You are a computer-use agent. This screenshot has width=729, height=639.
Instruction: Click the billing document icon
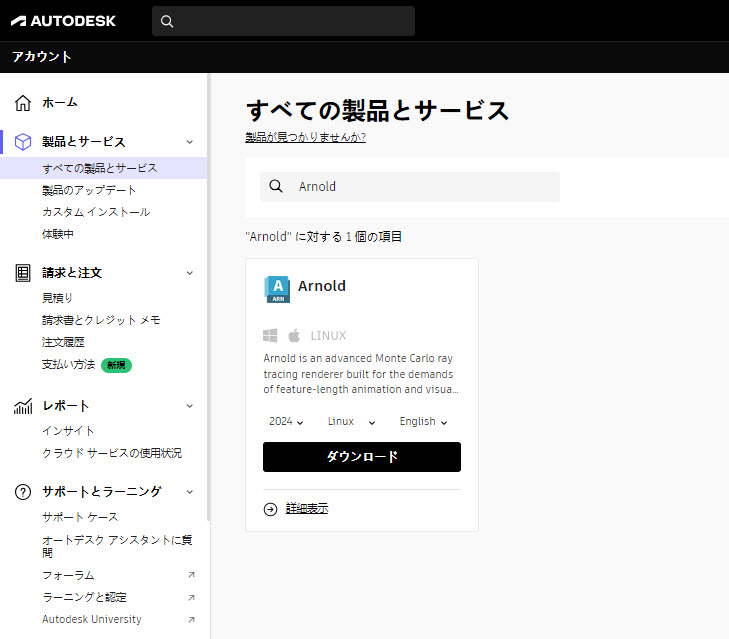point(23,273)
